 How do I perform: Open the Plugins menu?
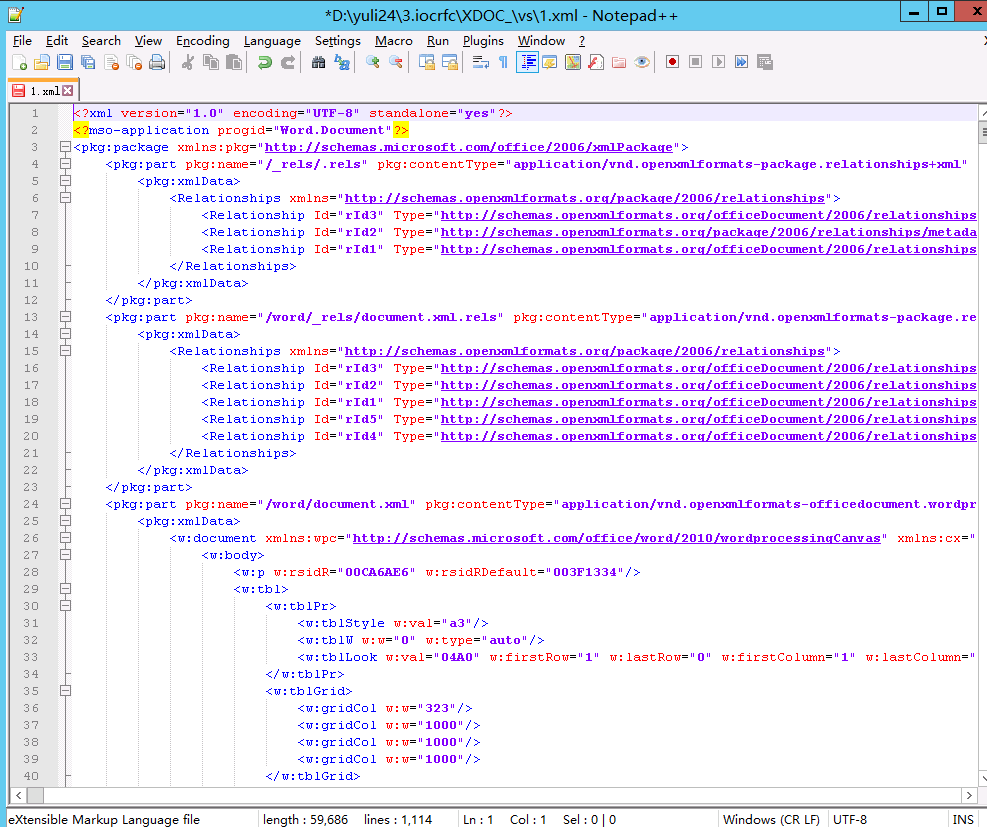click(x=483, y=41)
